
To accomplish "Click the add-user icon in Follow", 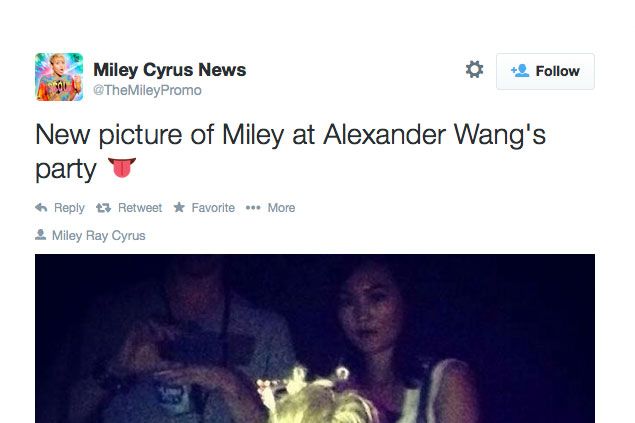I will coord(520,71).
